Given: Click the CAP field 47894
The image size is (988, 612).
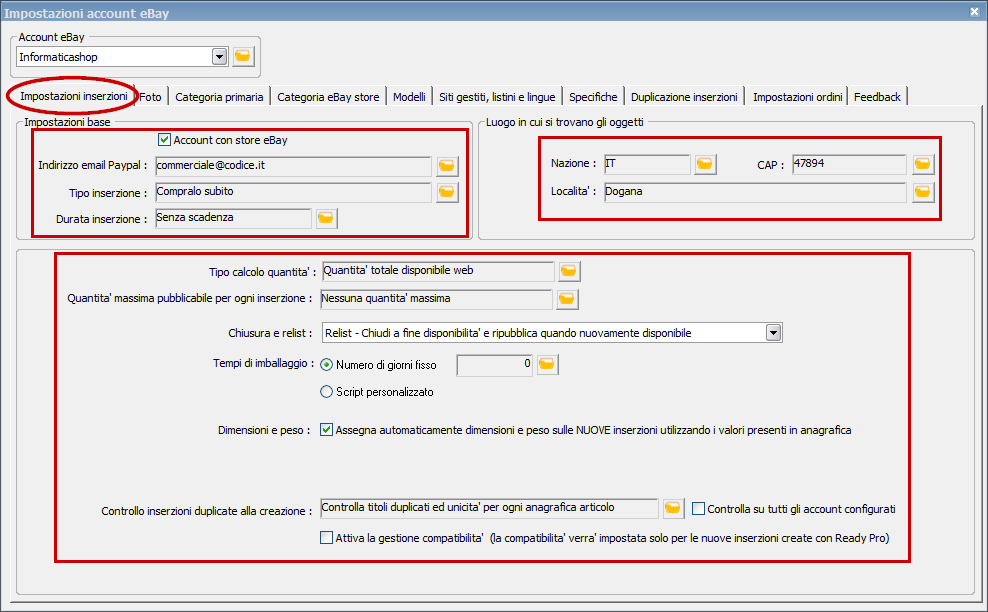Looking at the screenshot, I should (x=849, y=165).
